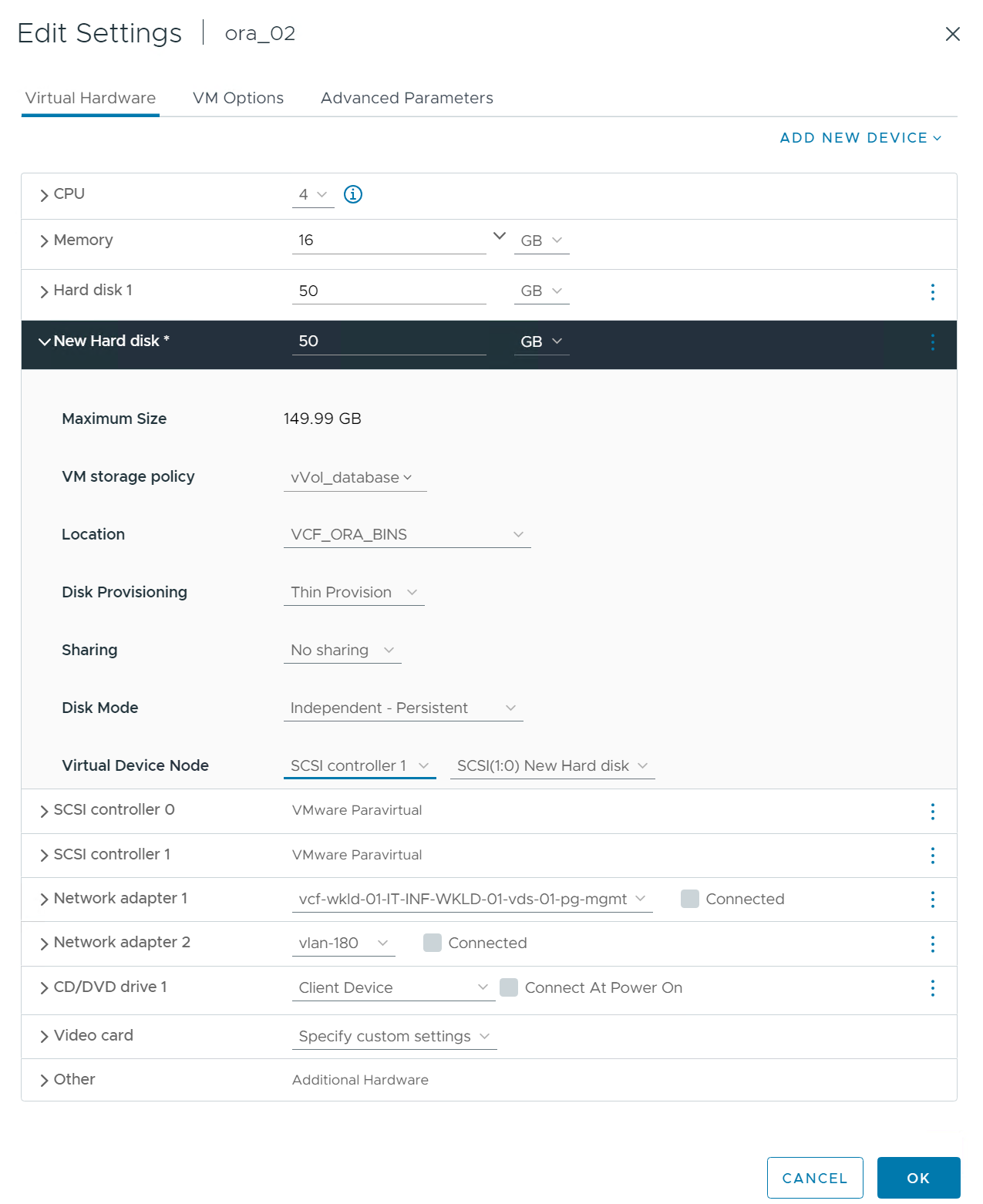Click ADD NEW DEVICE
Viewport: 983px width, 1204px height.
tap(860, 138)
